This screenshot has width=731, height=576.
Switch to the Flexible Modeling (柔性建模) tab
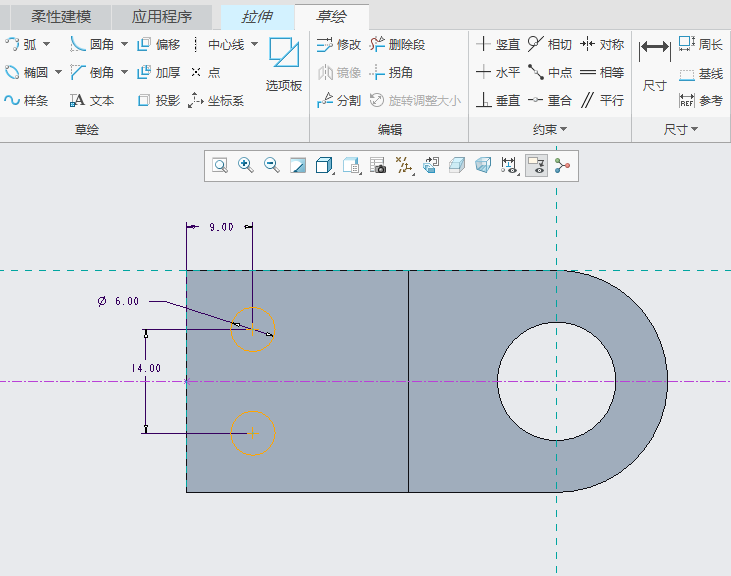click(x=61, y=17)
